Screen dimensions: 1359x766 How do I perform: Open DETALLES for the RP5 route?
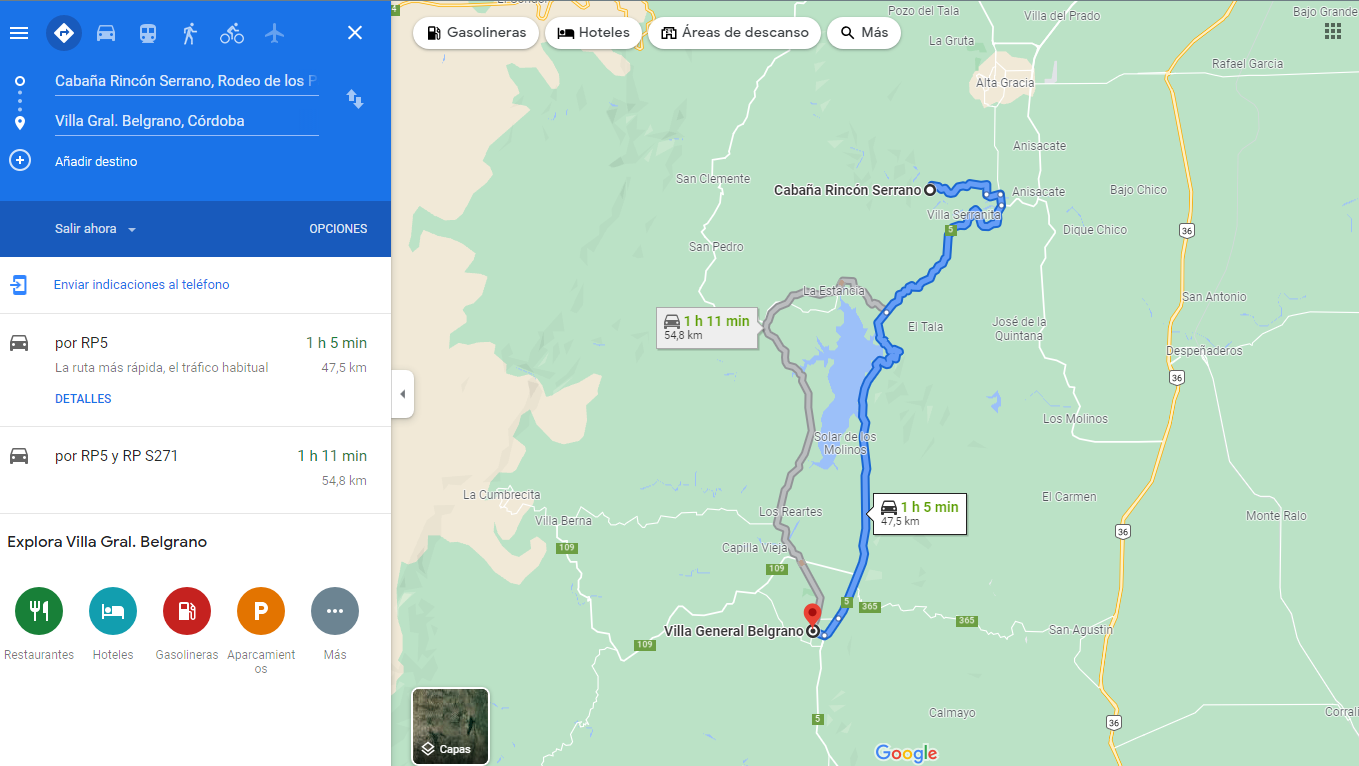click(83, 399)
